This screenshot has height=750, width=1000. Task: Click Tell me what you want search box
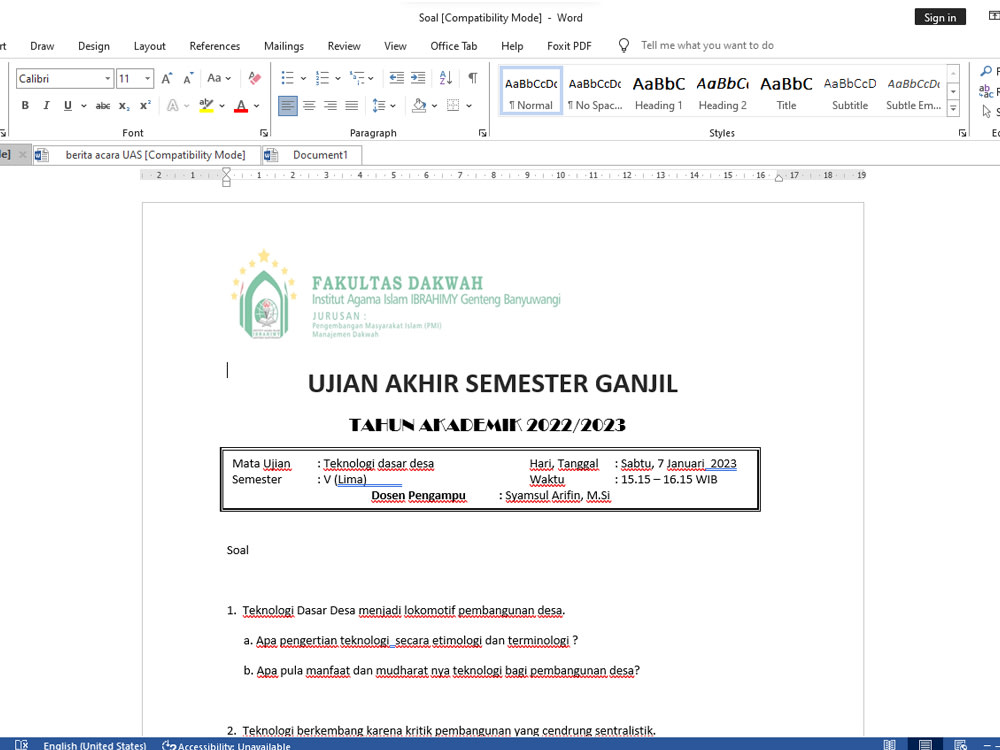point(707,45)
